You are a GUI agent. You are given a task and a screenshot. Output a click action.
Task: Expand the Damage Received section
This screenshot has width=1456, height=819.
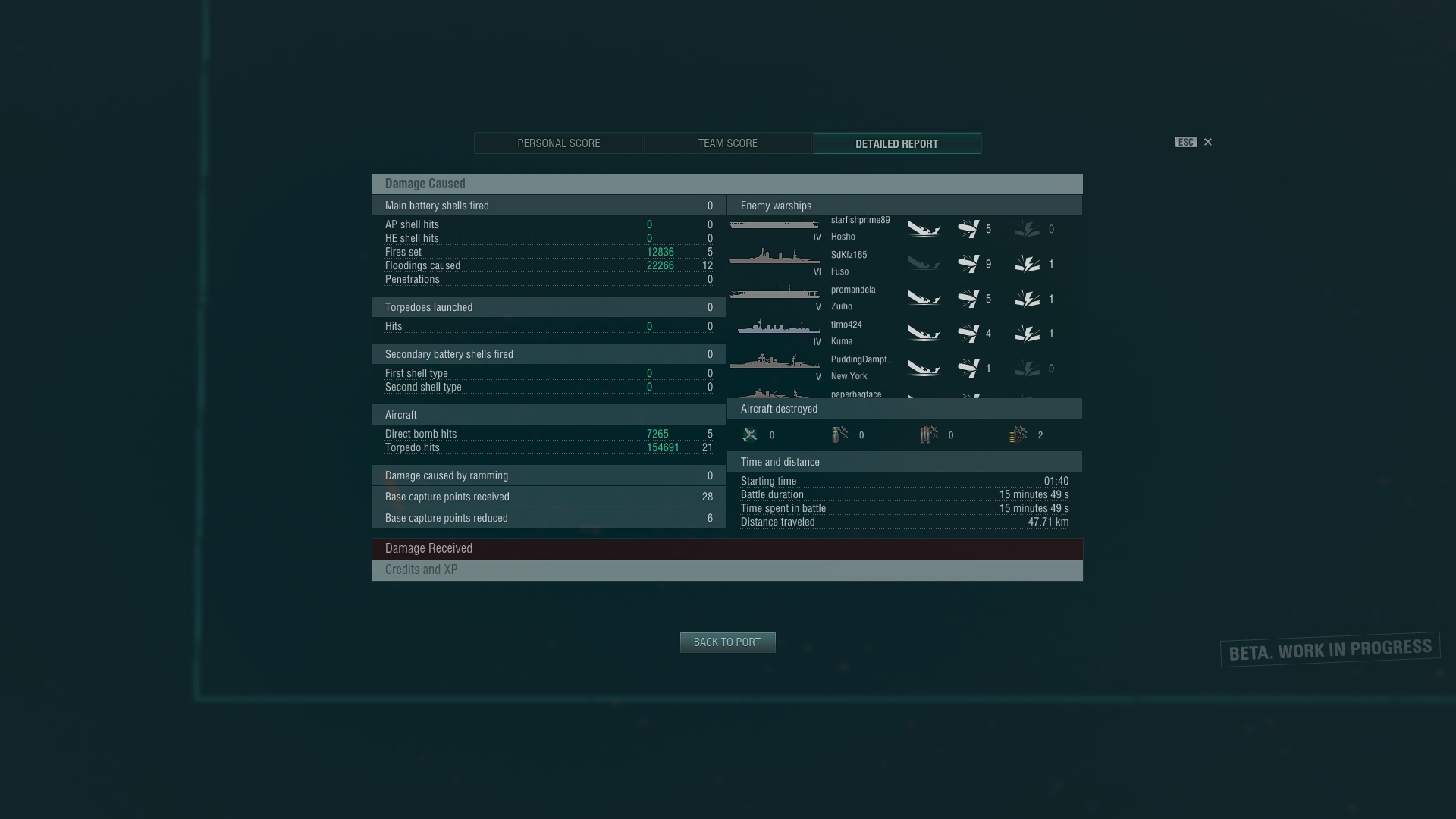(x=727, y=549)
